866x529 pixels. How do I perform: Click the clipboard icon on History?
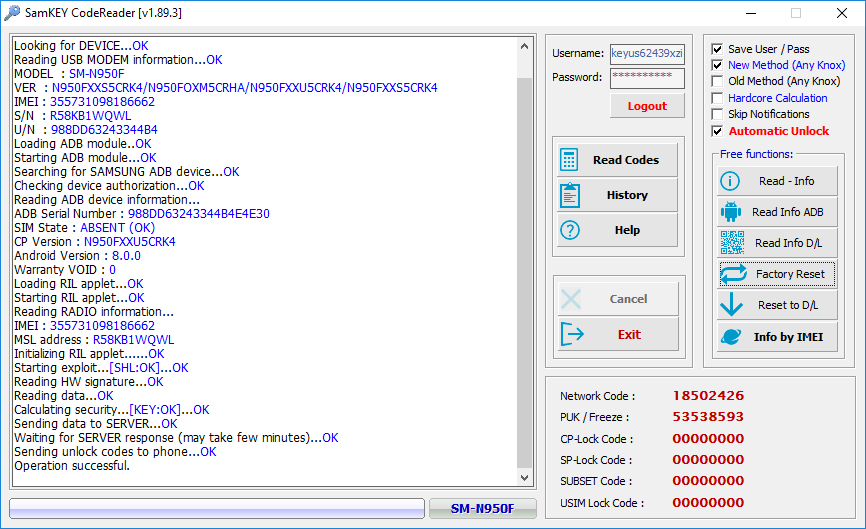[569, 195]
